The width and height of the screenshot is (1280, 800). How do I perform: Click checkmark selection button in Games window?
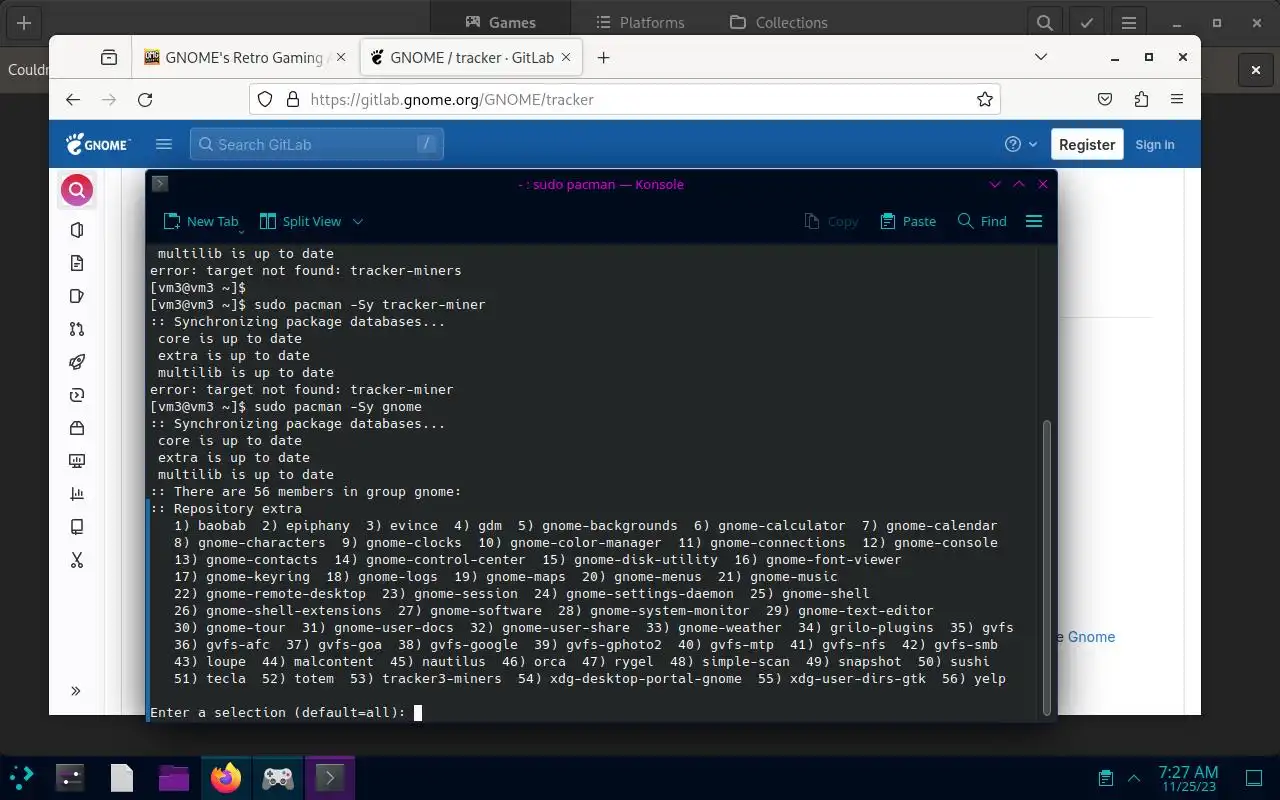click(1086, 22)
